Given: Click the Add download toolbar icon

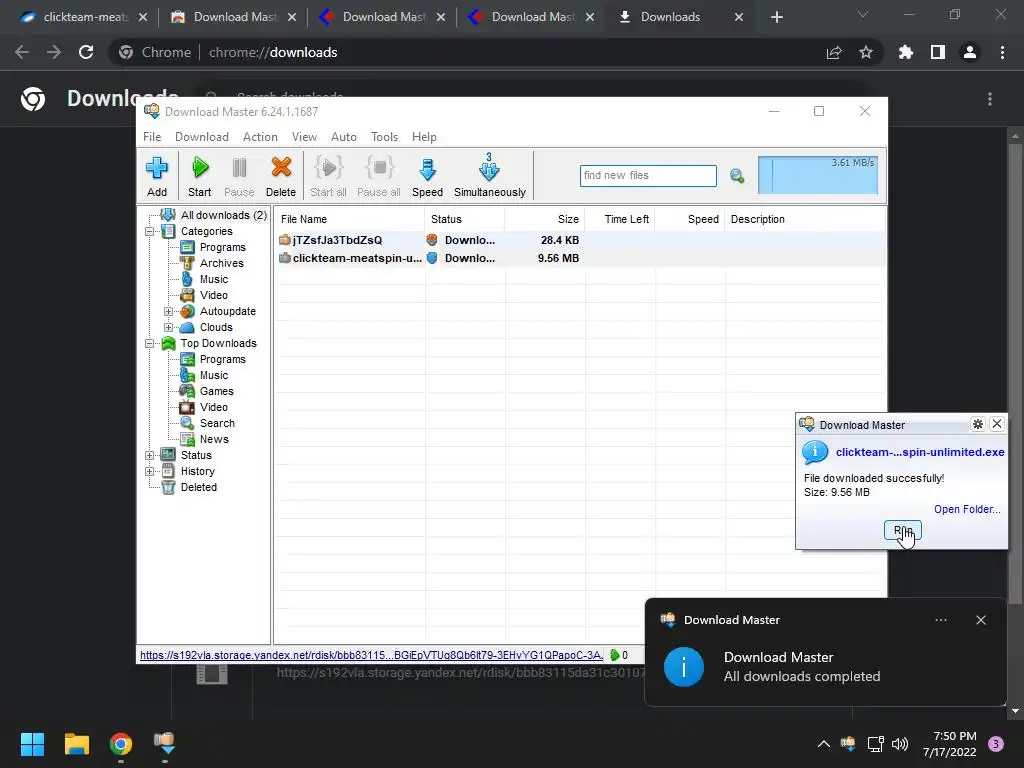Looking at the screenshot, I should click(157, 176).
